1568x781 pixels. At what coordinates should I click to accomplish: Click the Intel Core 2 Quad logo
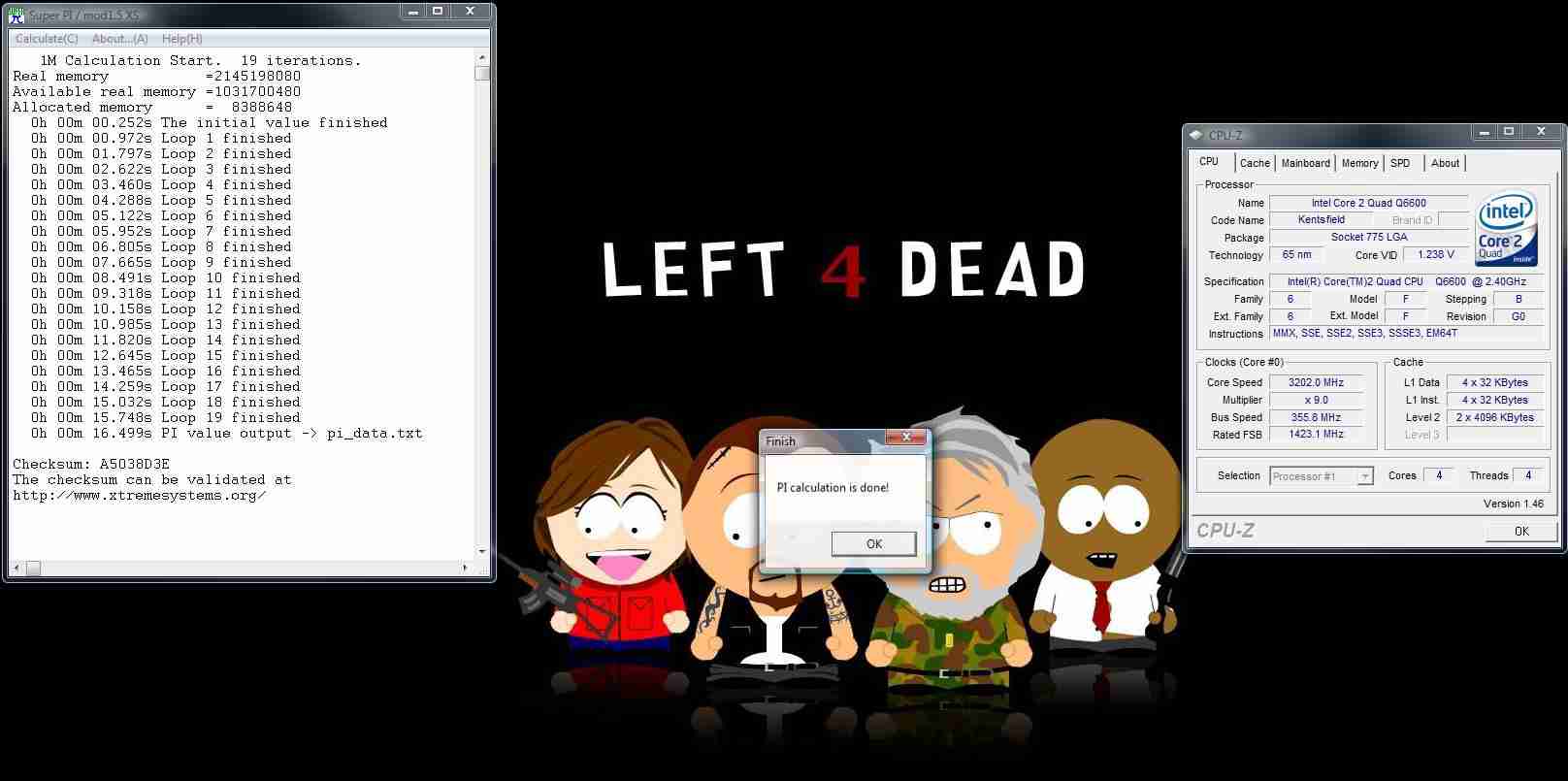(1506, 230)
